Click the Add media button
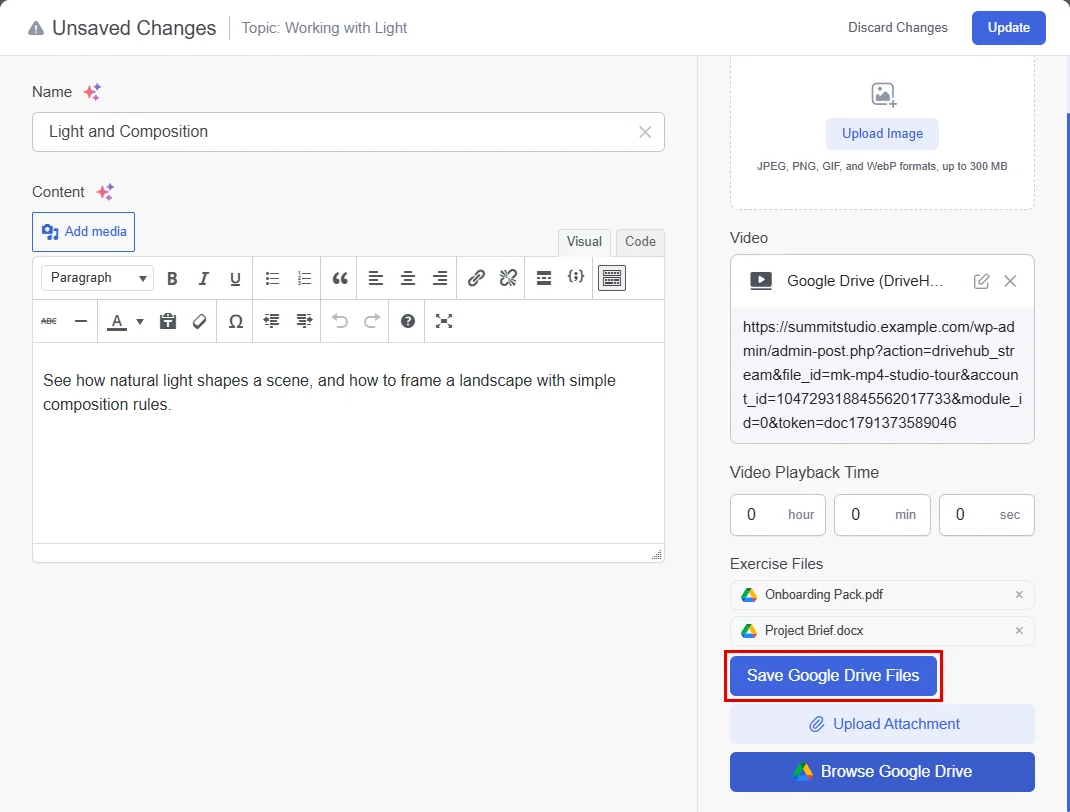The width and height of the screenshot is (1070, 812). pos(83,232)
